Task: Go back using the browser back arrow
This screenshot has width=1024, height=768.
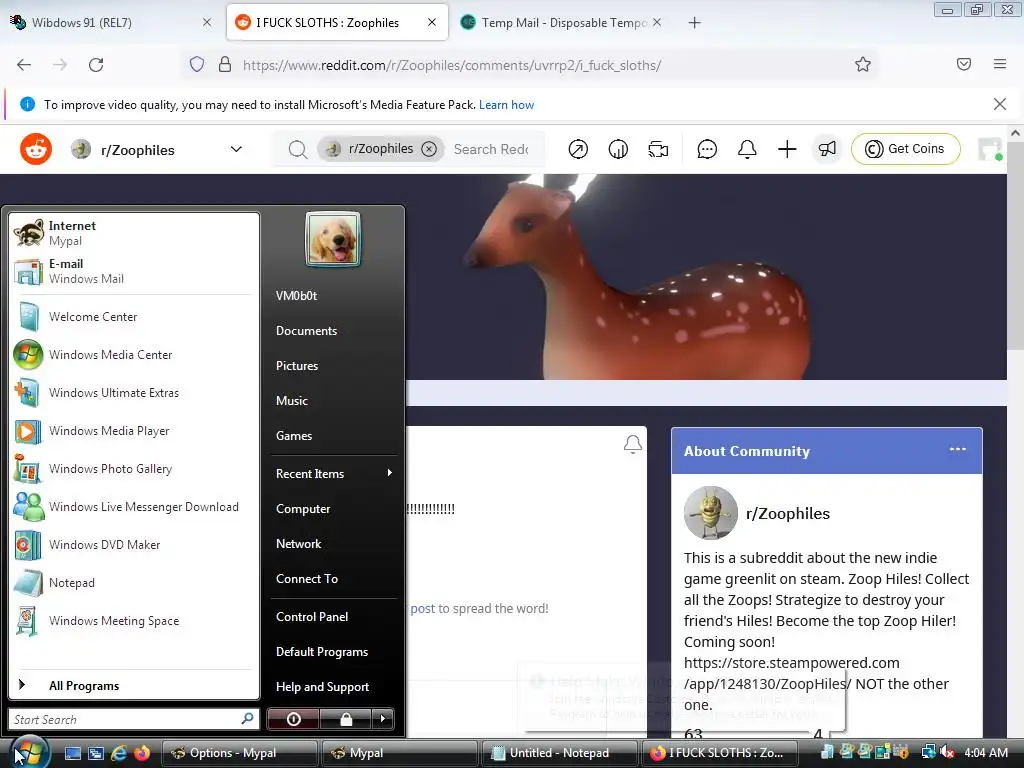Action: (24, 65)
